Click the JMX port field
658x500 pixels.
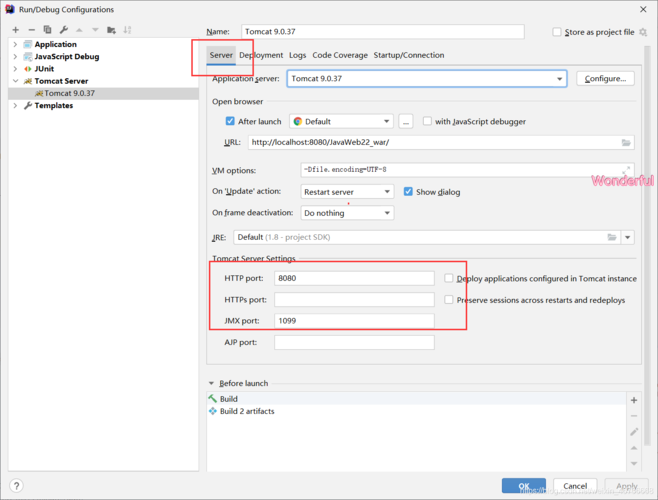click(x=354, y=321)
